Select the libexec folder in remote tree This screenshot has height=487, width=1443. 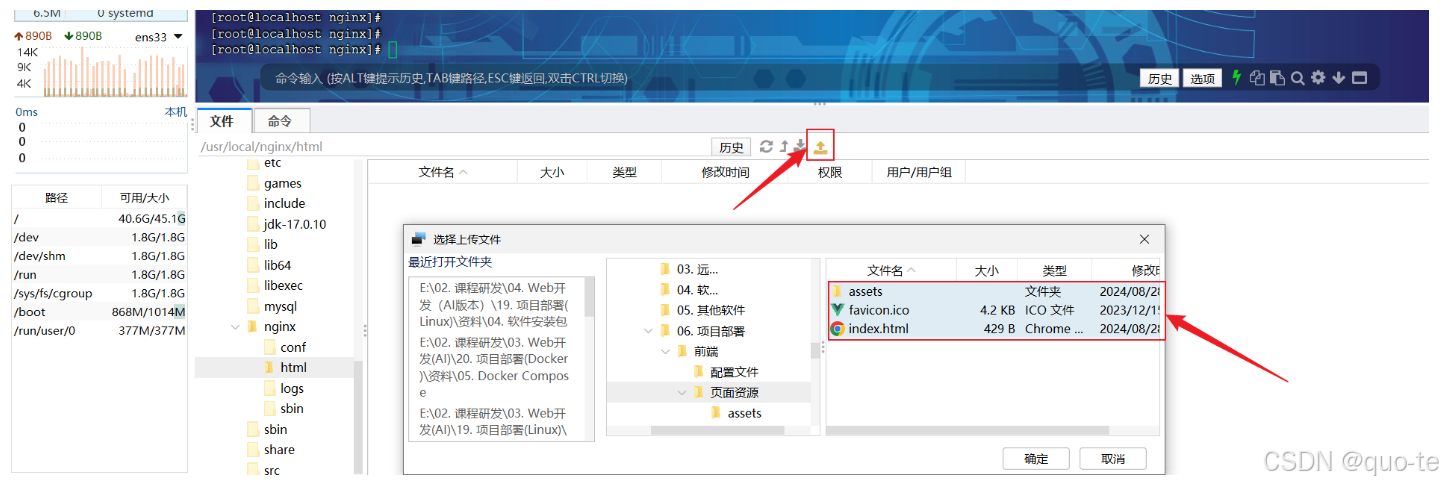(284, 285)
